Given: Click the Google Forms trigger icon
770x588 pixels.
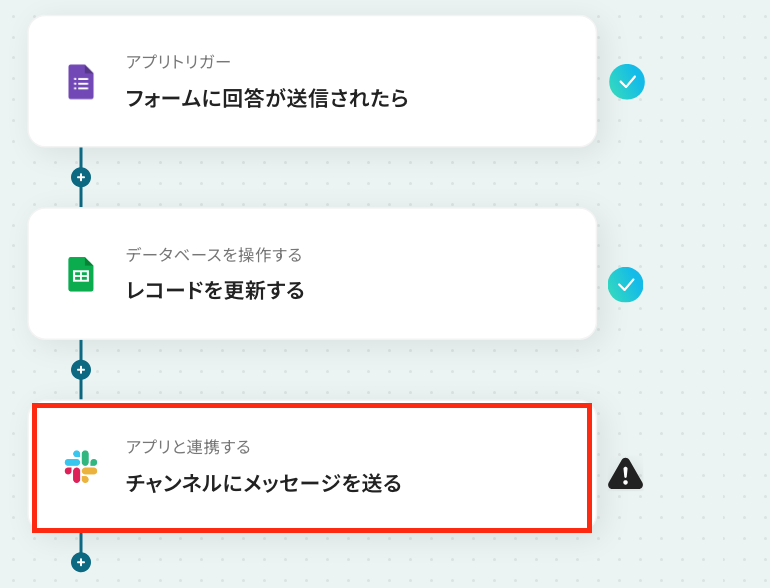Looking at the screenshot, I should coord(81,82).
